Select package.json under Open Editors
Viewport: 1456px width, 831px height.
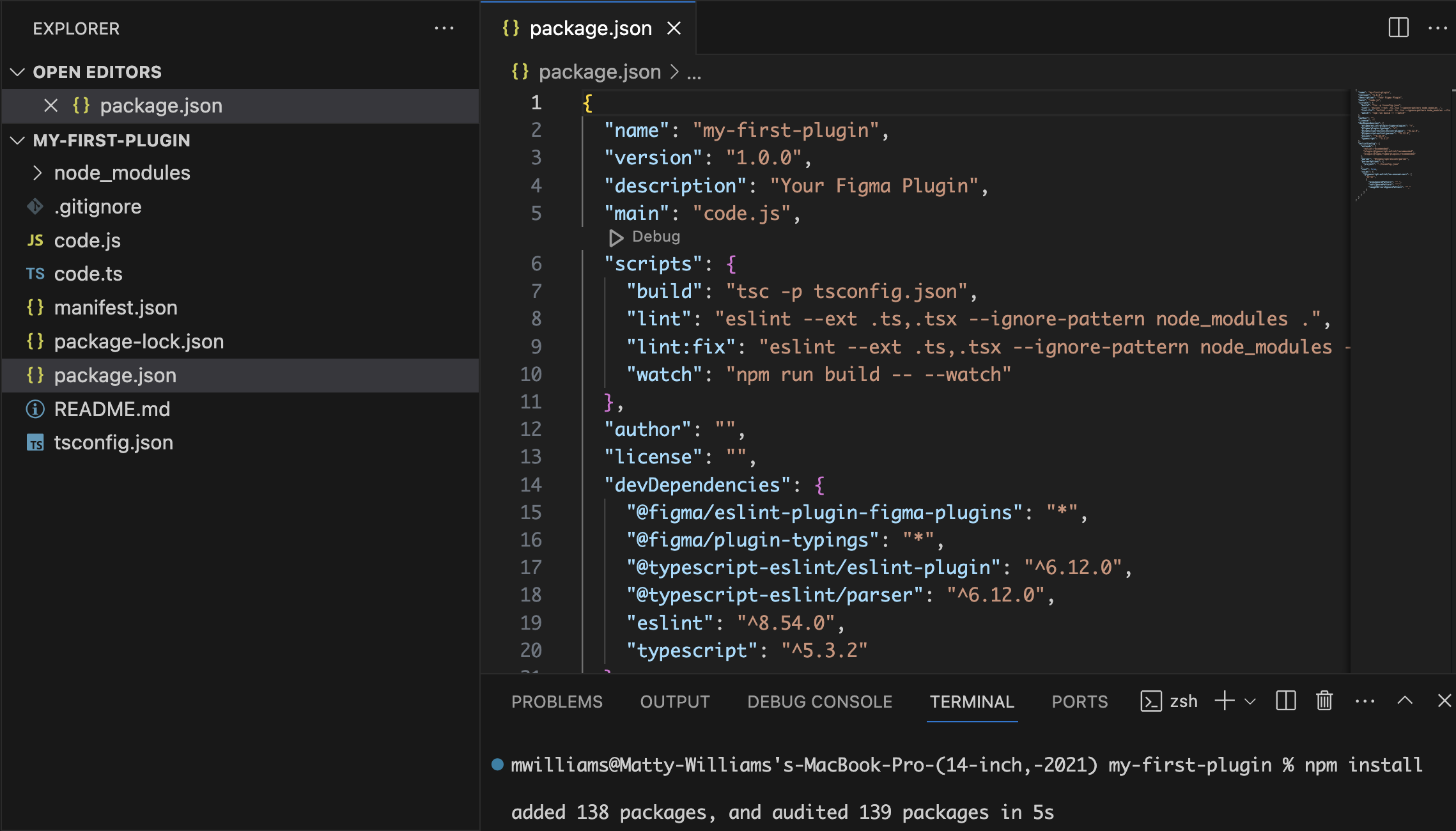(240, 105)
